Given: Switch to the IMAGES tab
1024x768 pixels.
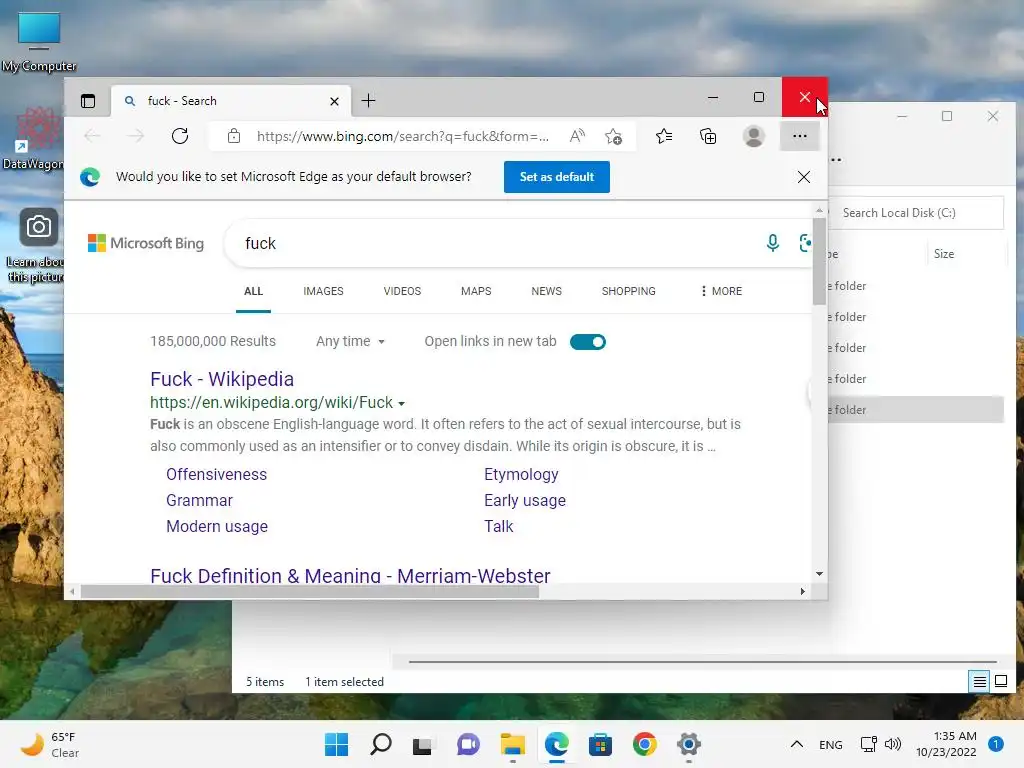Looking at the screenshot, I should click(323, 291).
